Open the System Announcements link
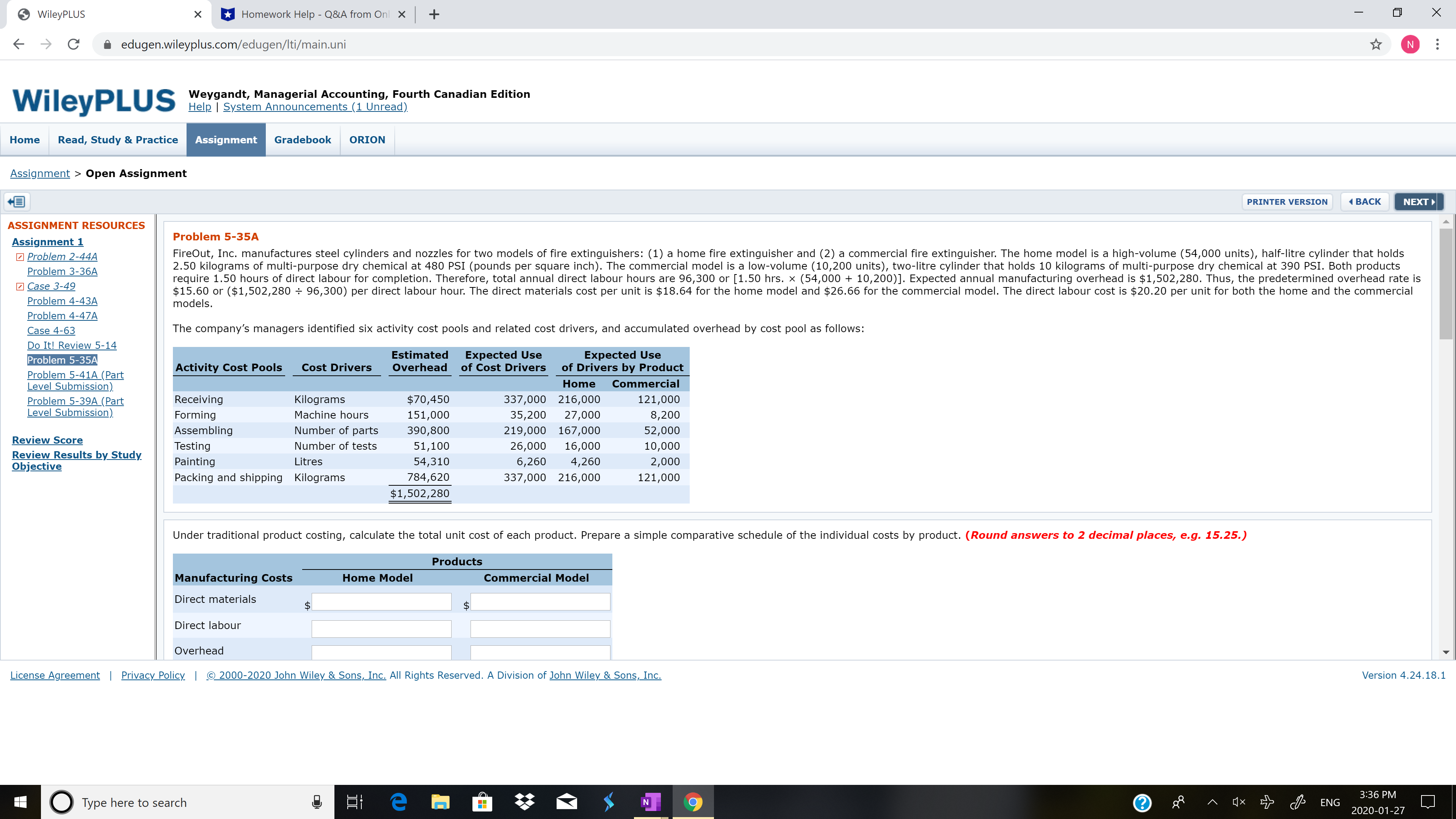The width and height of the screenshot is (1456, 819). tap(315, 107)
